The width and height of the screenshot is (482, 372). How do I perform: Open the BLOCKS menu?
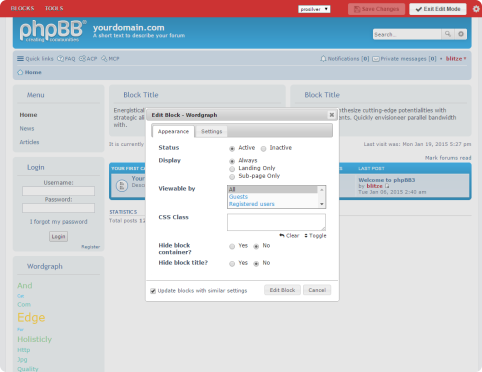coord(22,8)
